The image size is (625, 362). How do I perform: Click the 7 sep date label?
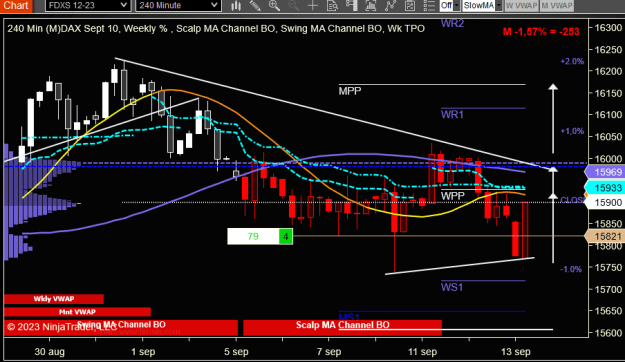pyautogui.click(x=329, y=352)
